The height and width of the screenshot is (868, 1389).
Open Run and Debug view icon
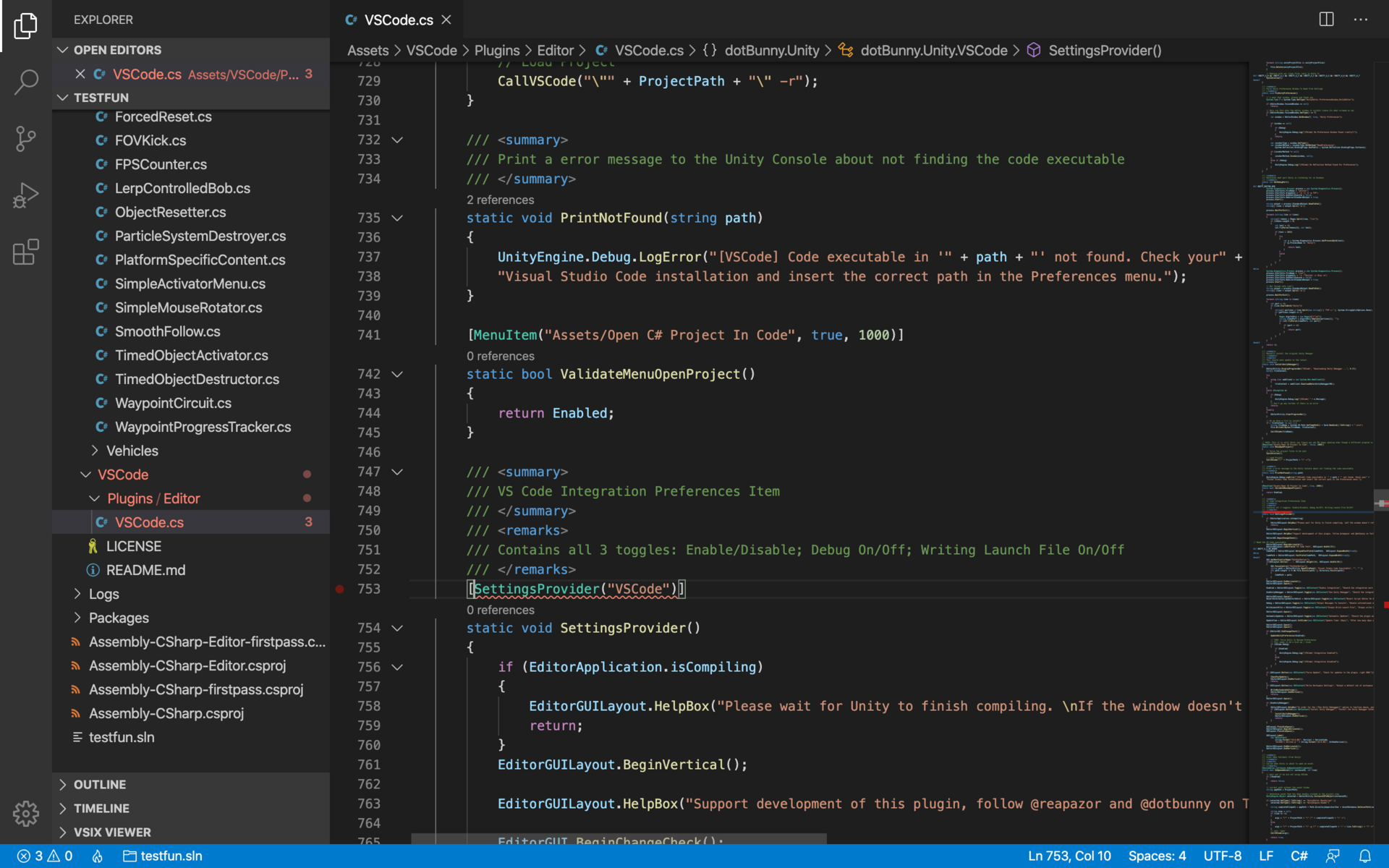point(25,195)
